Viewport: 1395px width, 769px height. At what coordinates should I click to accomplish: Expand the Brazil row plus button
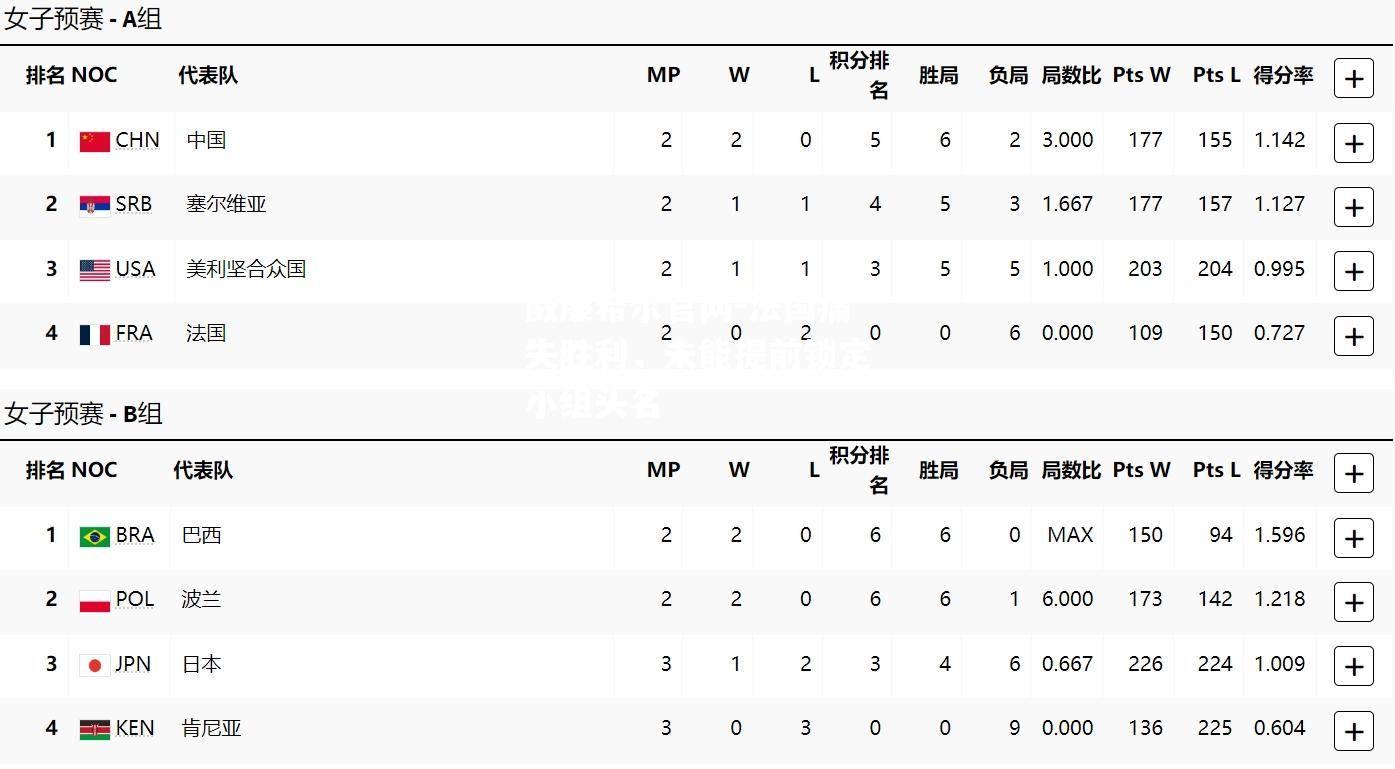(1353, 538)
